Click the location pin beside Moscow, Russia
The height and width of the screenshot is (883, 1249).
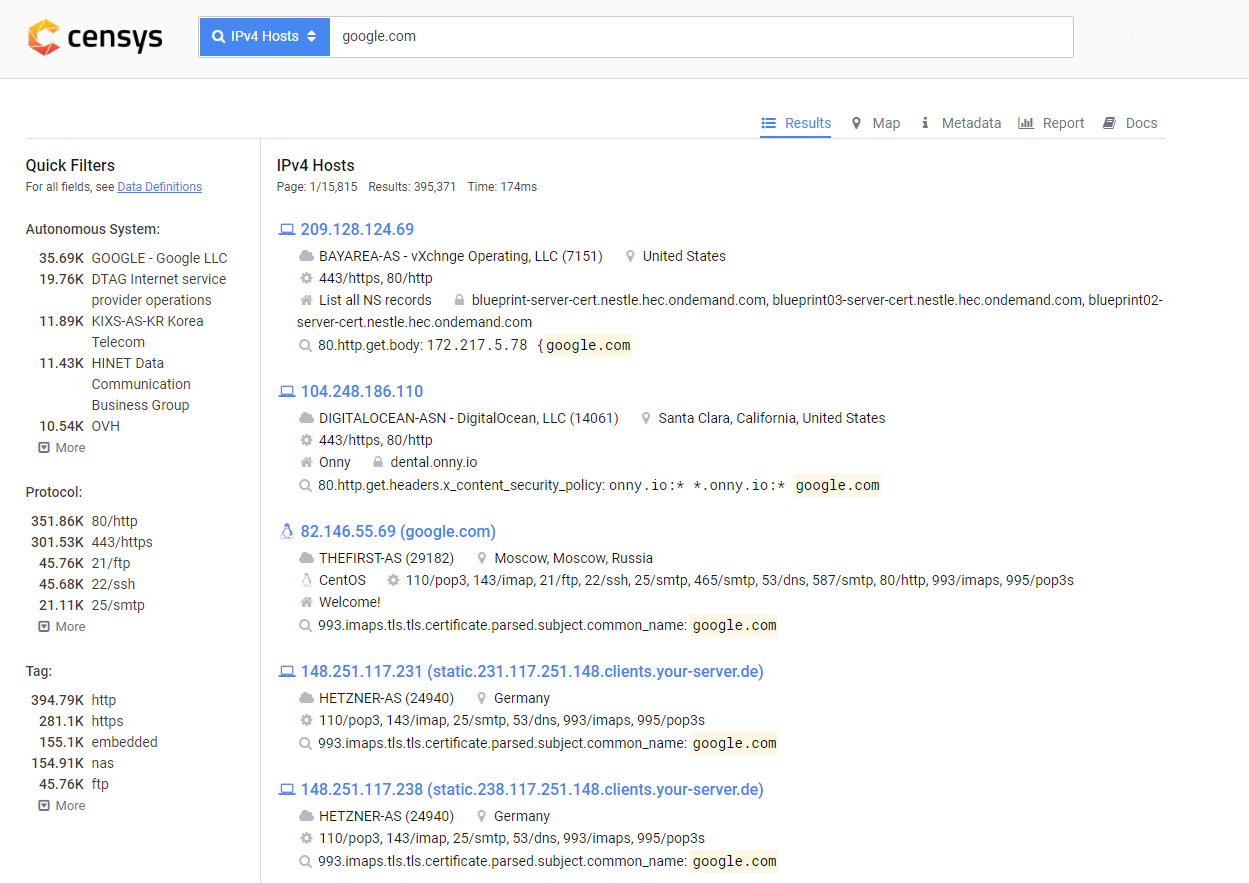[x=482, y=558]
